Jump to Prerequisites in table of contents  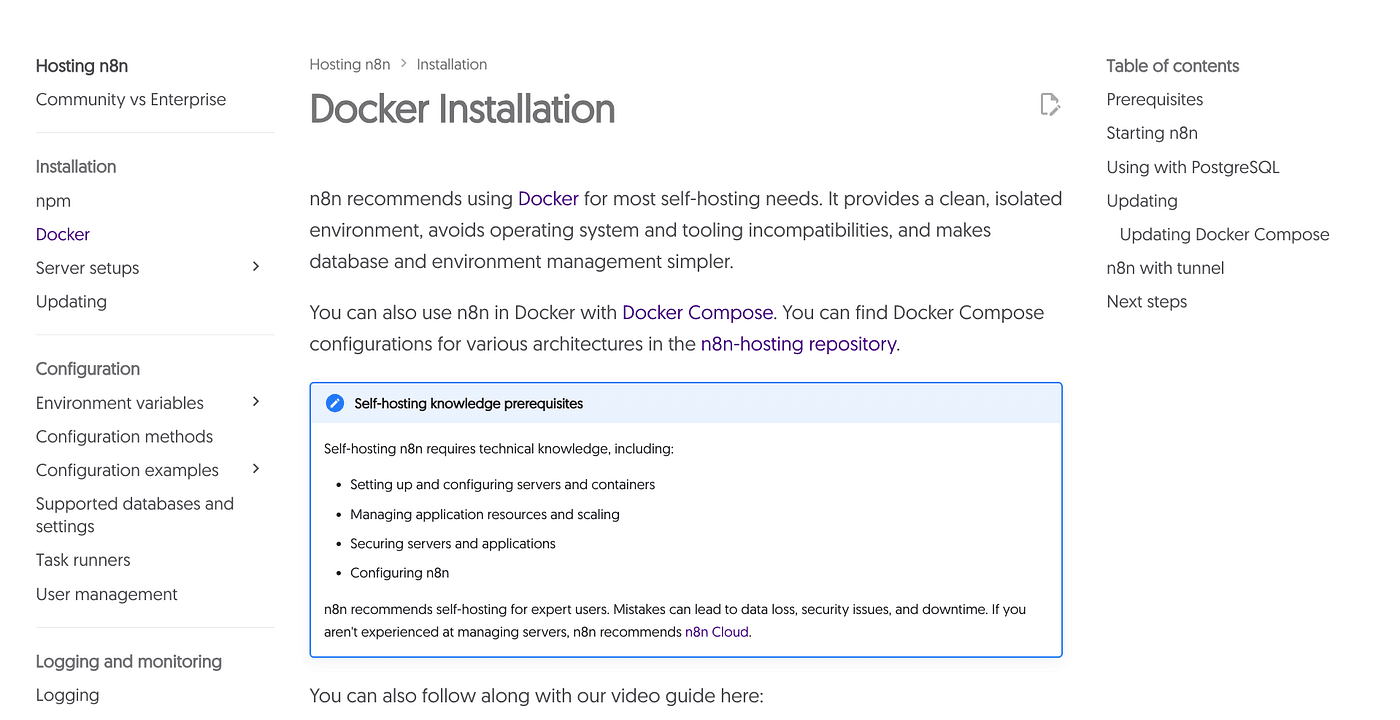coord(1154,100)
